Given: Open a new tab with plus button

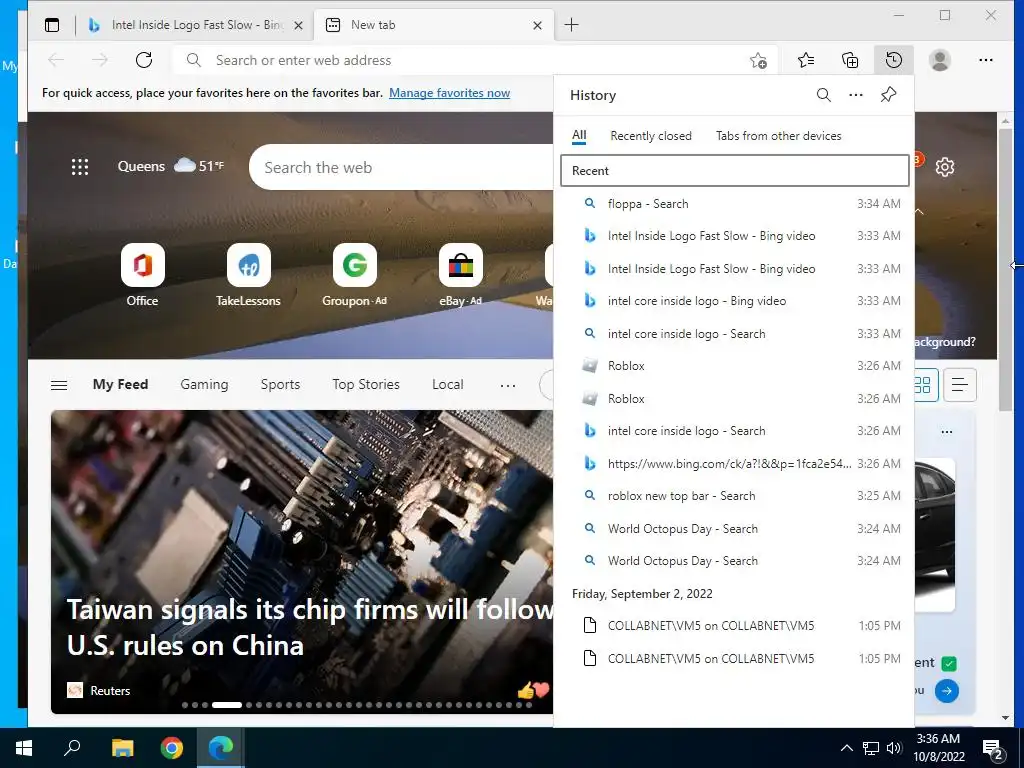Looking at the screenshot, I should pos(571,25).
